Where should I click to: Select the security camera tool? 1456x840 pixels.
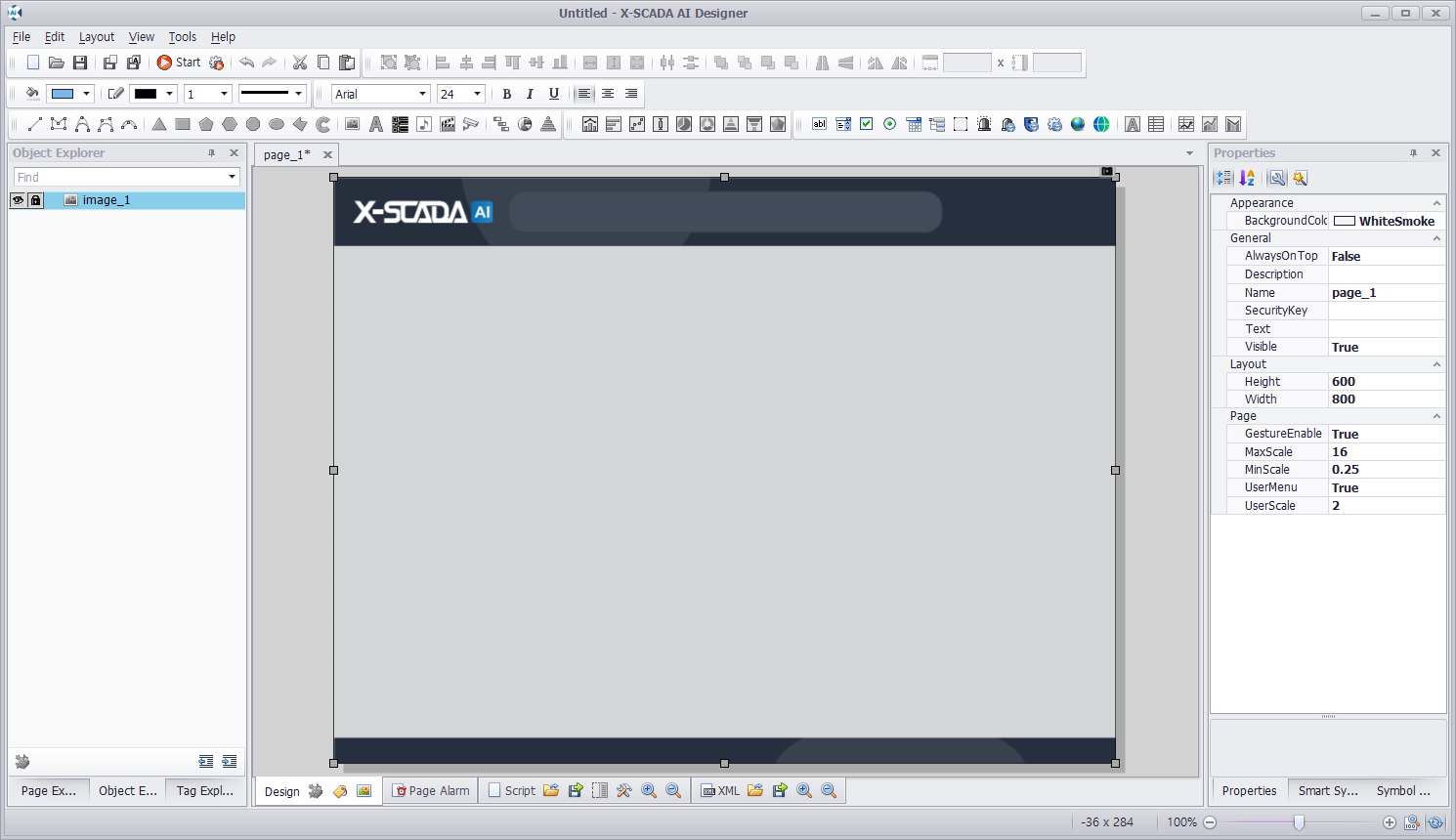[471, 124]
